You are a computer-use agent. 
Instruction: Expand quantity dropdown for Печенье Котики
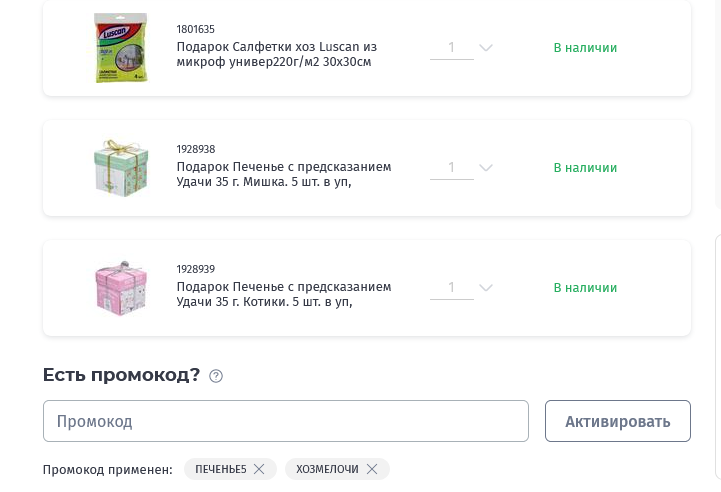coord(486,287)
